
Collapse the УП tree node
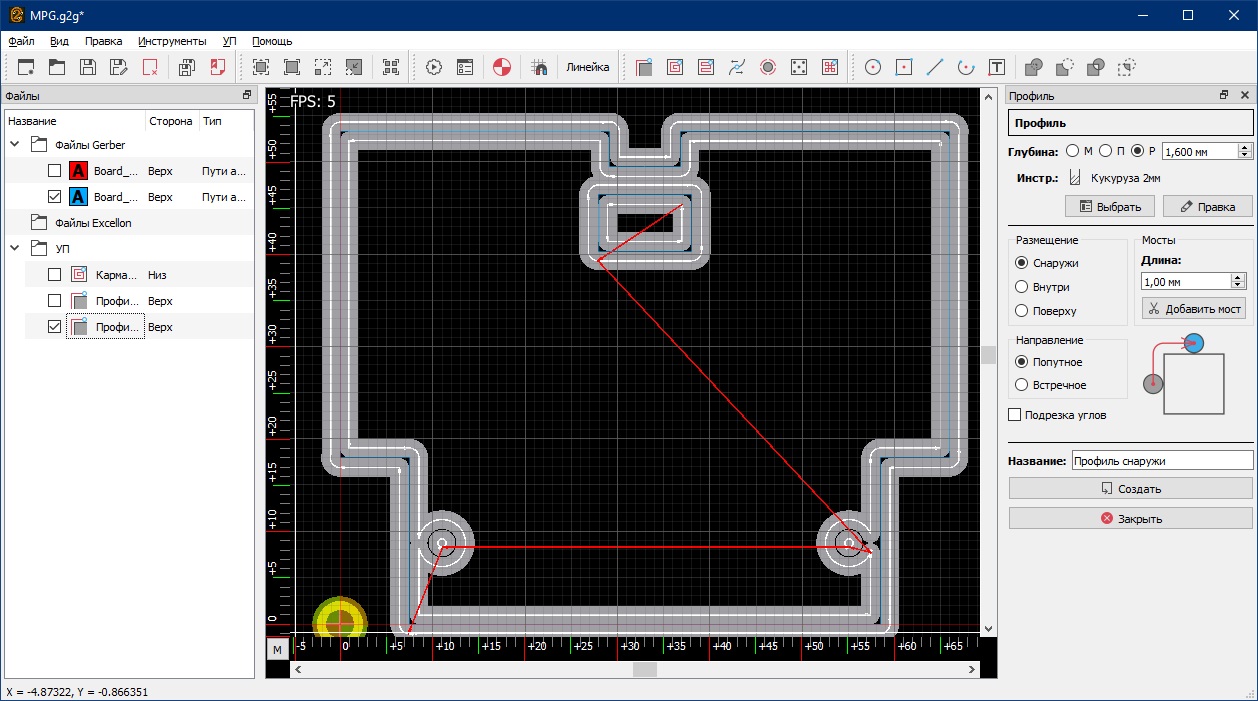[x=15, y=249]
